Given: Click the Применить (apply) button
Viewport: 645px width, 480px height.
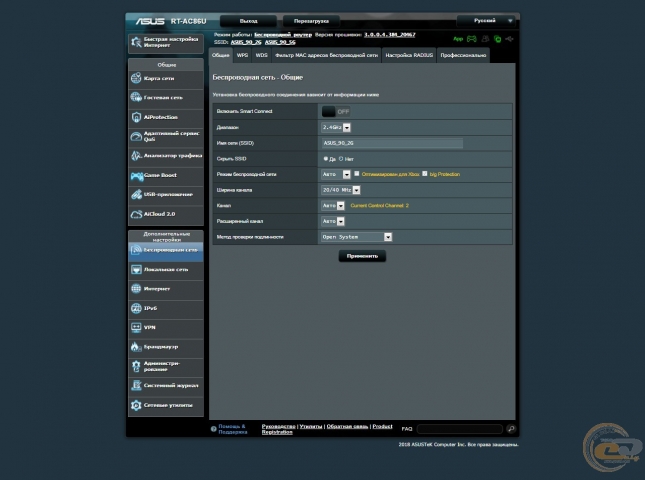Looking at the screenshot, I should click(x=362, y=256).
